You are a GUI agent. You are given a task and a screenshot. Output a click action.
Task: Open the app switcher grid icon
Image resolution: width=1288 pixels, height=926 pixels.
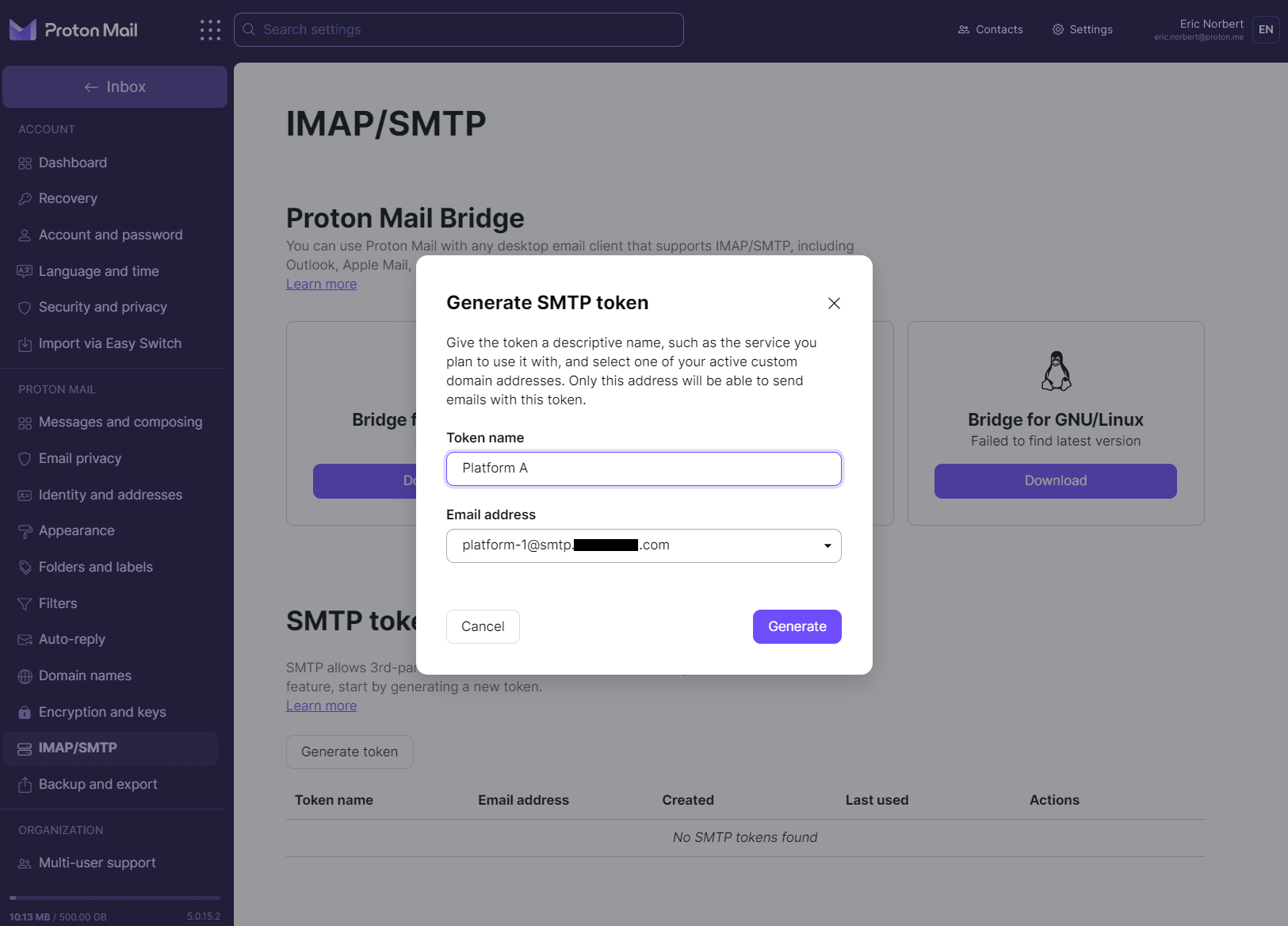click(210, 29)
